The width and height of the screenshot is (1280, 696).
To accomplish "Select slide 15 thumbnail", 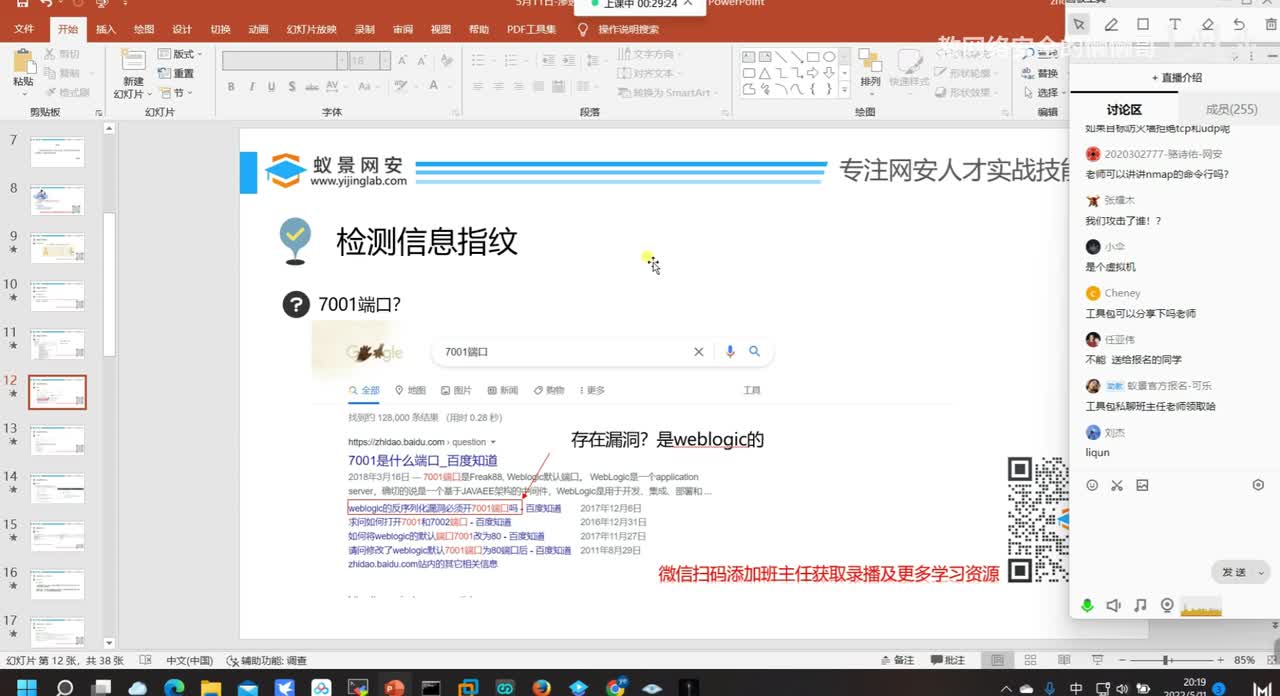I will (x=57, y=535).
